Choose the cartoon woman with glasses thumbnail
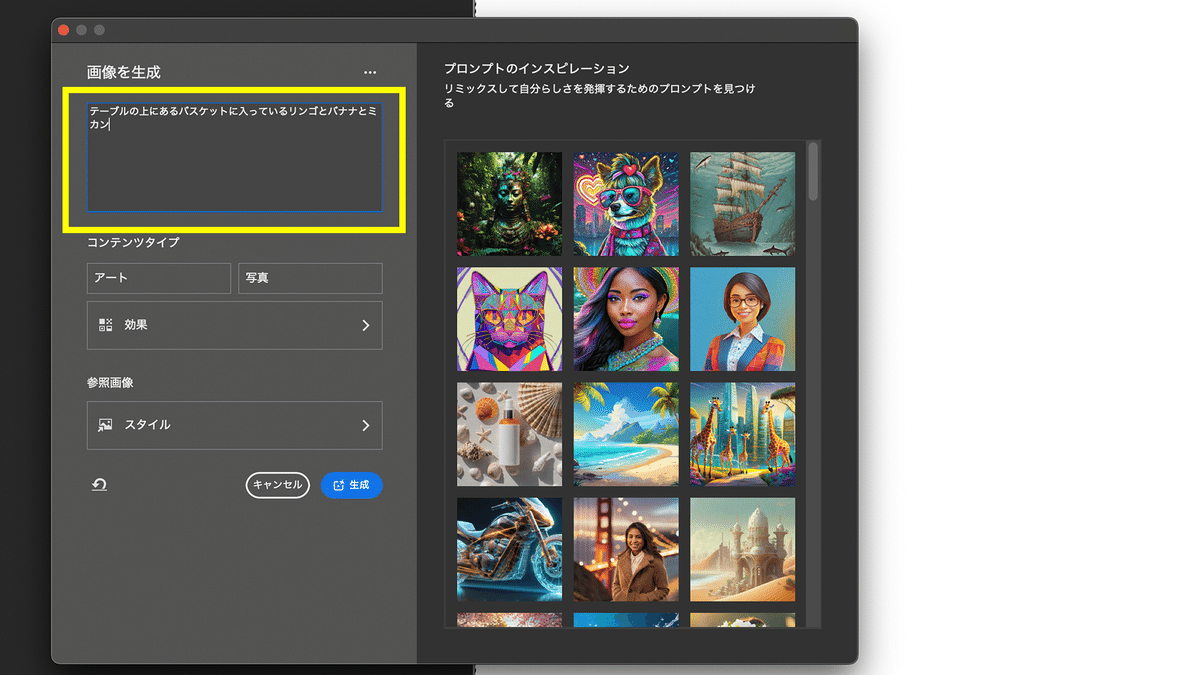 (x=743, y=319)
